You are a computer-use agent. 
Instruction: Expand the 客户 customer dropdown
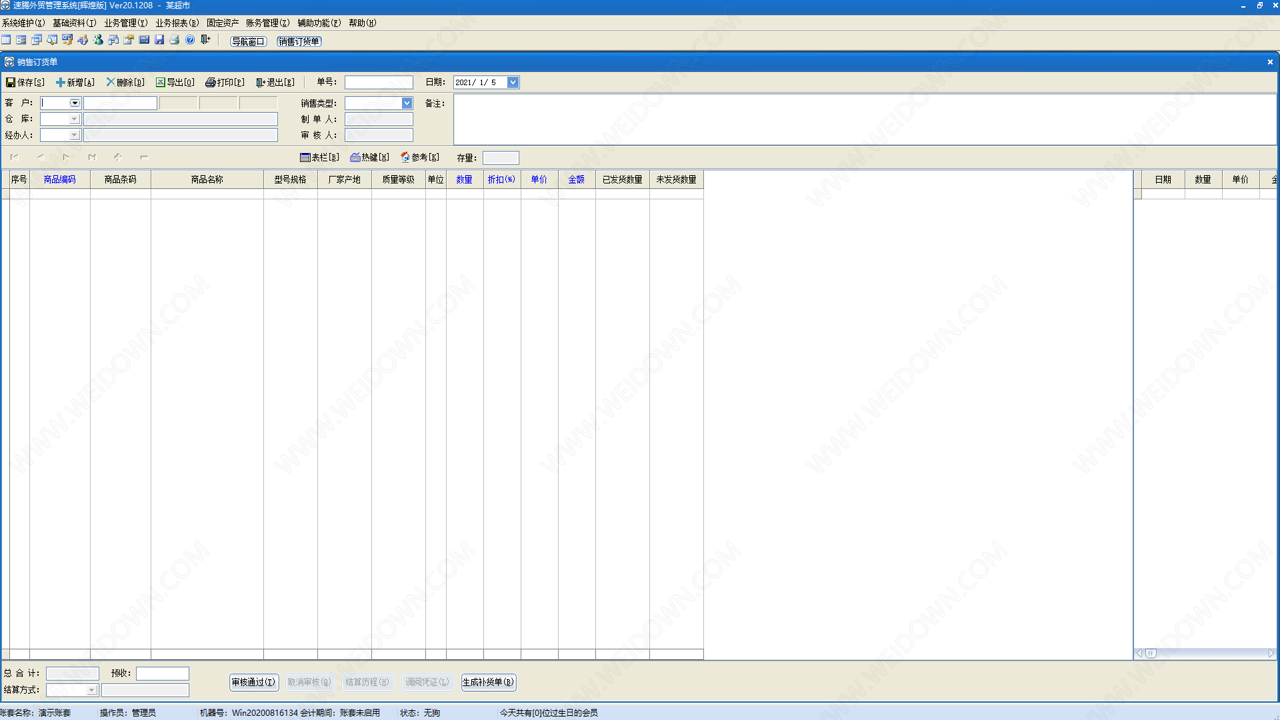(74, 103)
